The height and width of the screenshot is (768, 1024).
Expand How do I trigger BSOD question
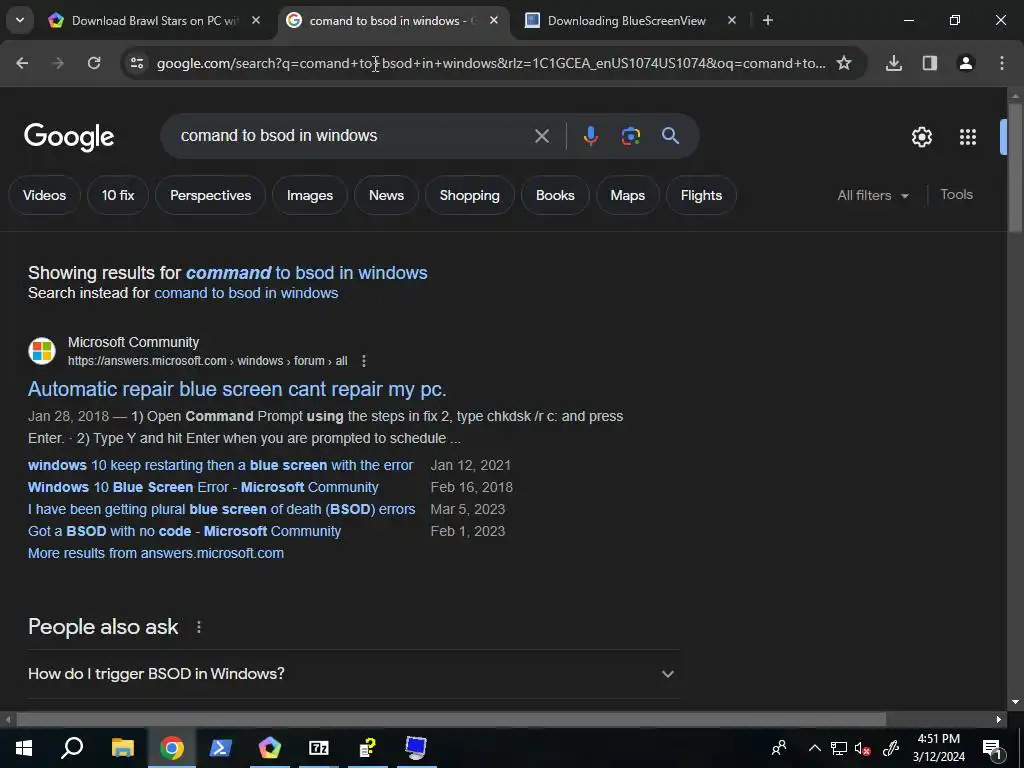pyautogui.click(x=353, y=674)
